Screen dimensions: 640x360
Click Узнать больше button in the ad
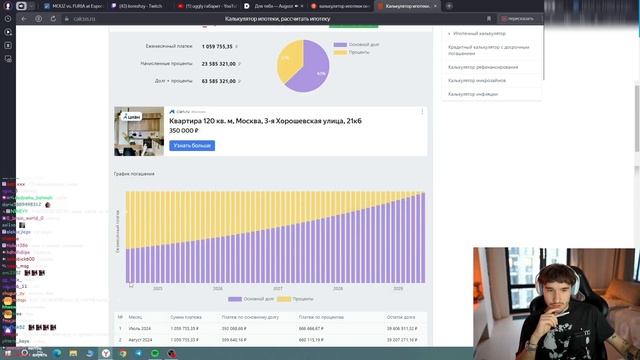tap(192, 146)
